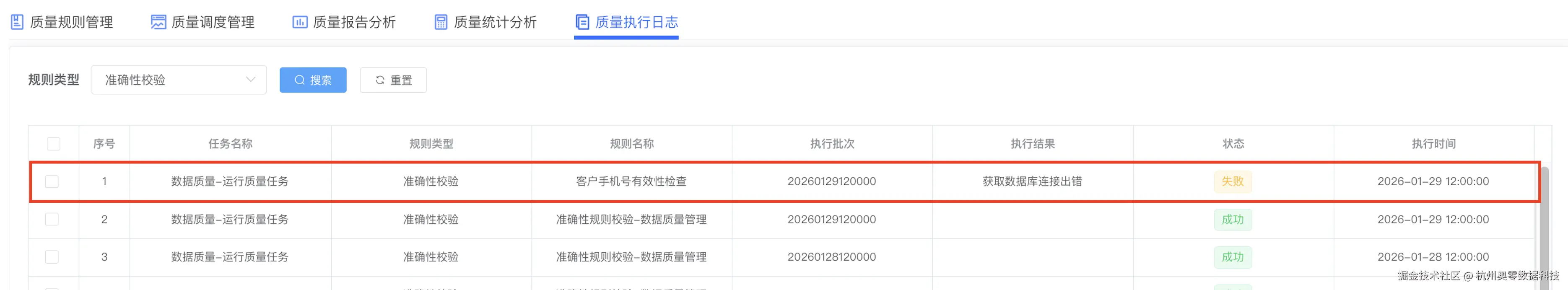1568x290 pixels.
Task: Toggle the select-all checkbox in table header
Action: tap(54, 143)
